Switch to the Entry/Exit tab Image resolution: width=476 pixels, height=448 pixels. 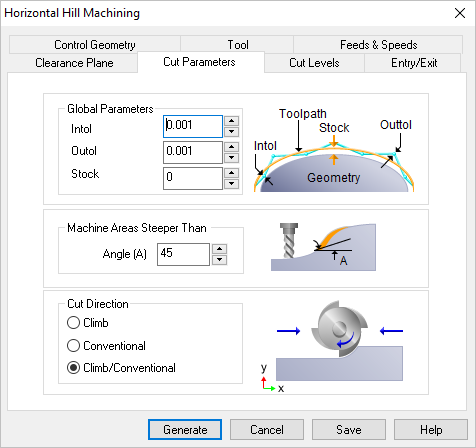point(414,63)
